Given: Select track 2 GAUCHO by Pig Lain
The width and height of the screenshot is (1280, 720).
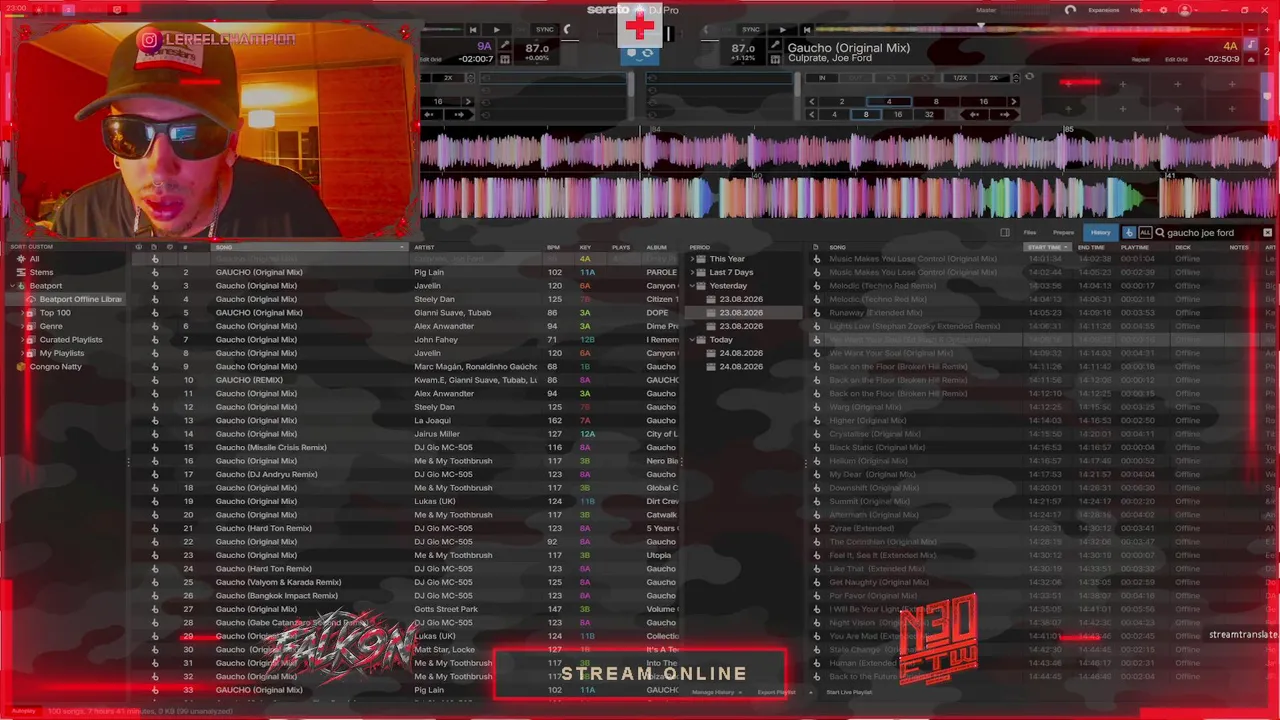Looking at the screenshot, I should pyautogui.click(x=405, y=272).
